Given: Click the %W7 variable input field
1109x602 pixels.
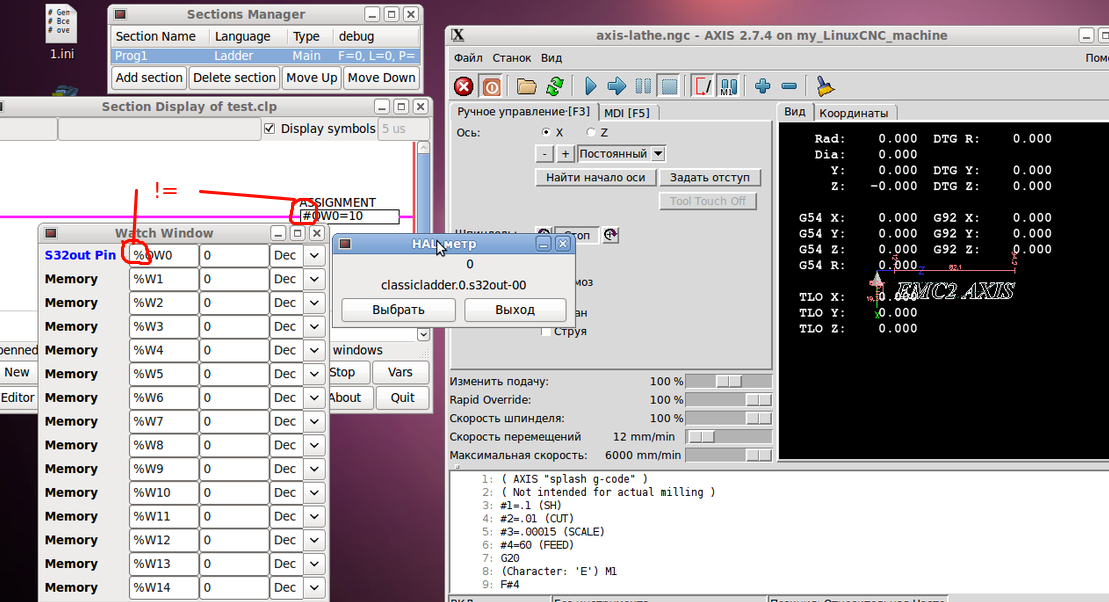Looking at the screenshot, I should point(163,421).
